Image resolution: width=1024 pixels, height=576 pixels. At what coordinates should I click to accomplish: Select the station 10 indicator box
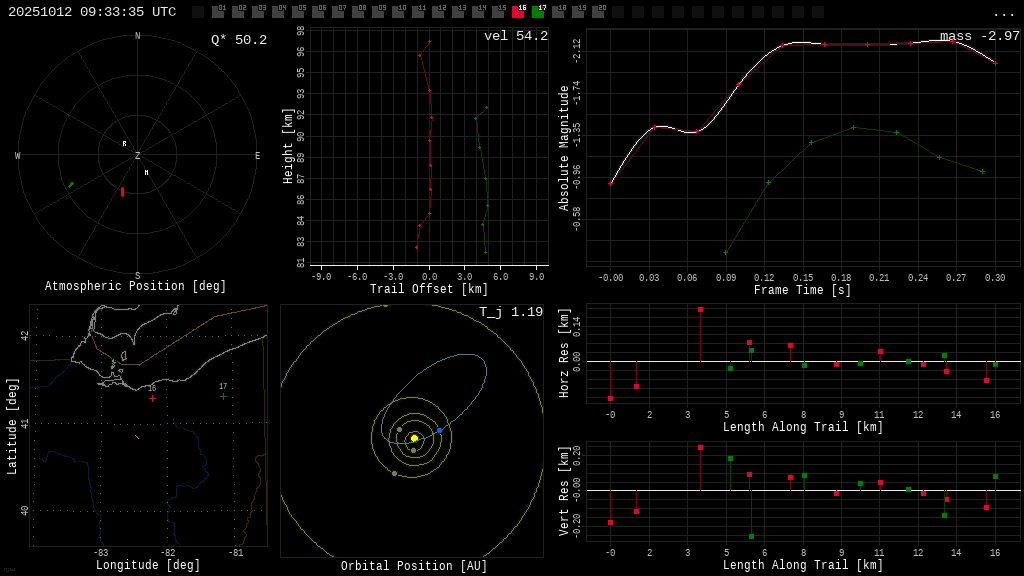coord(398,12)
